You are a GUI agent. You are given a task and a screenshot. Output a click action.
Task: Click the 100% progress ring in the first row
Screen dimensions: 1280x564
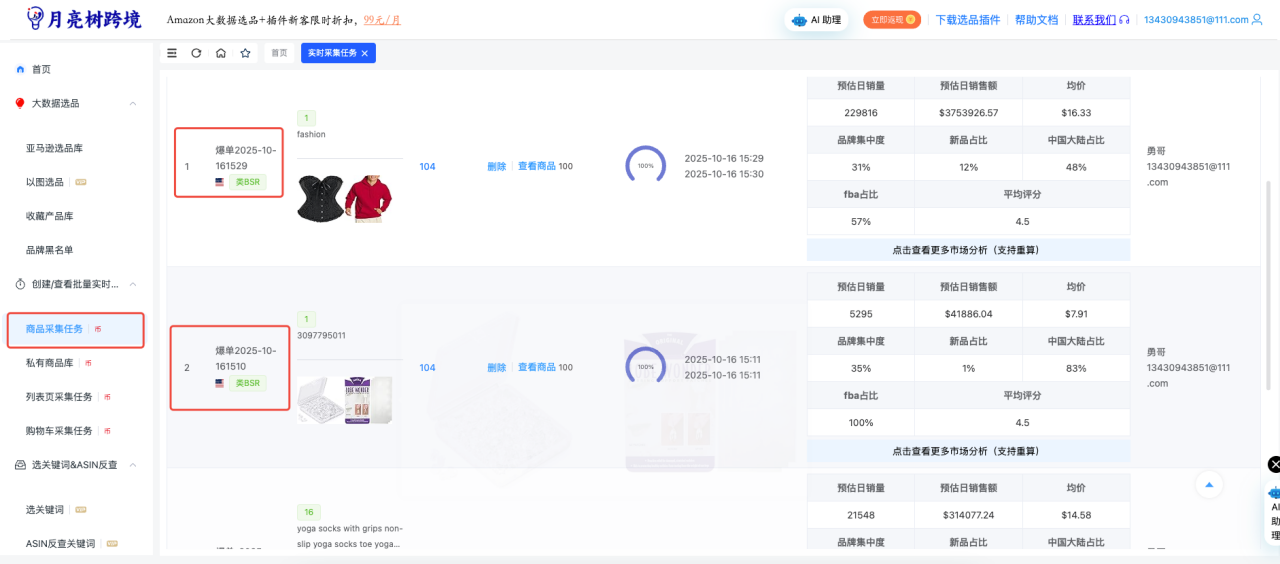645,165
